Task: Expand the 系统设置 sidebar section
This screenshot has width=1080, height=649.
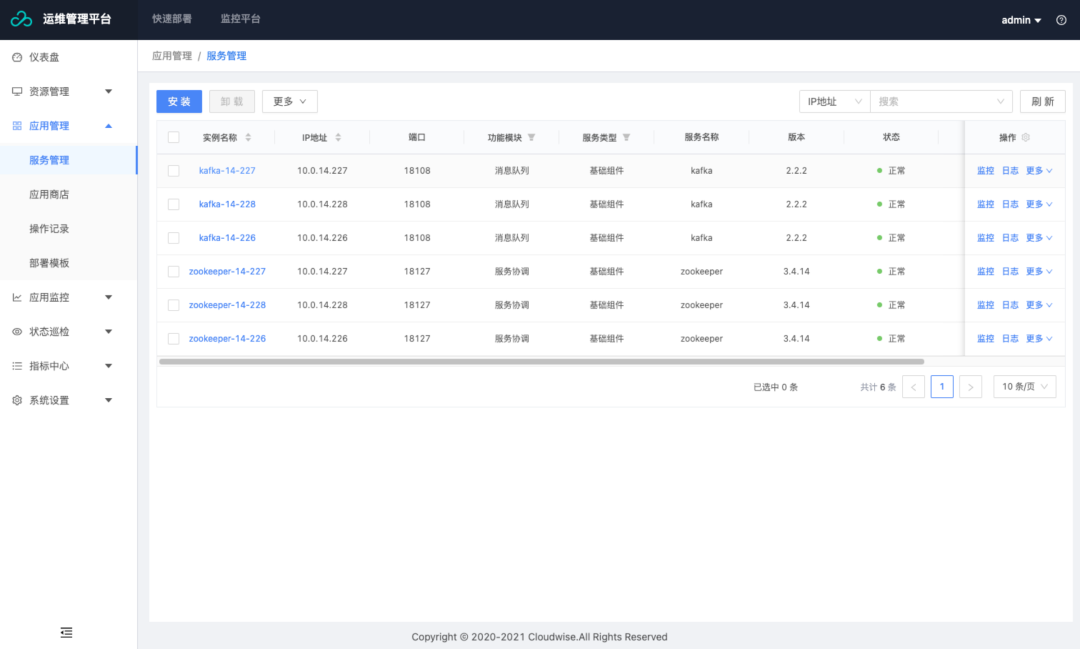Action: [68, 400]
